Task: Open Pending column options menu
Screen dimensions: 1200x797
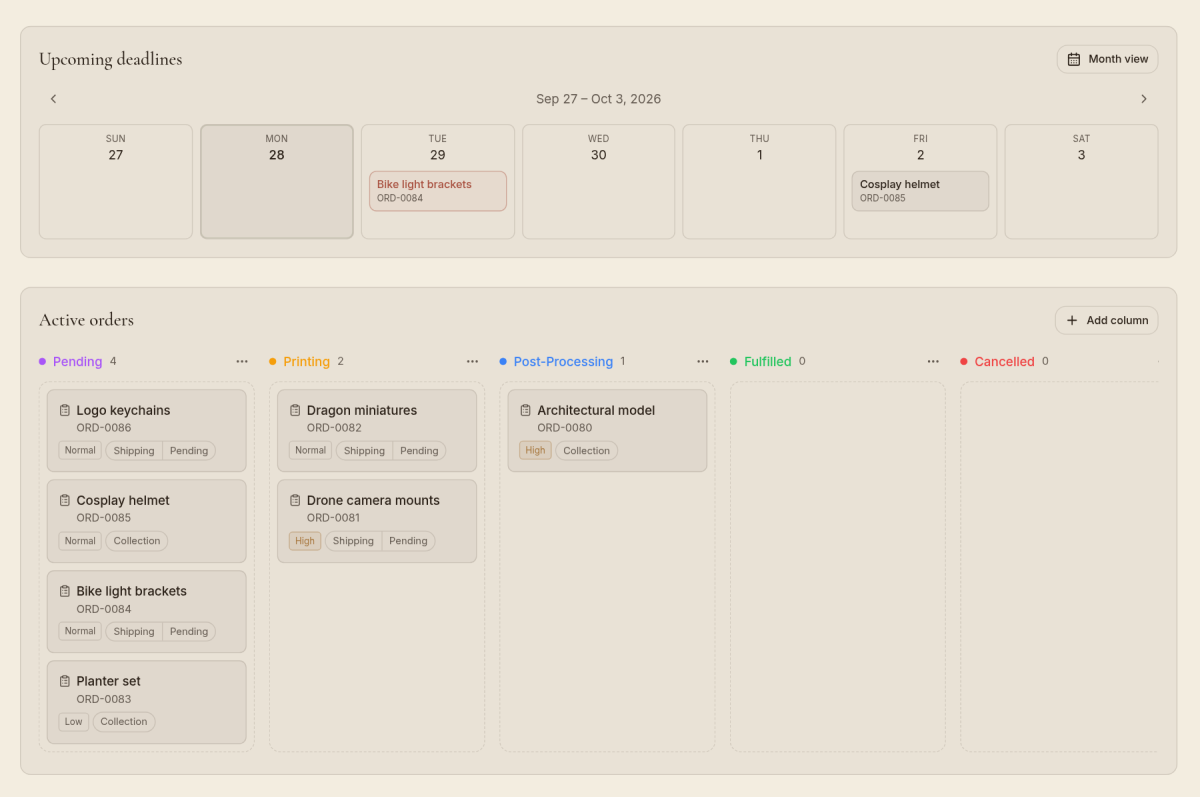Action: pyautogui.click(x=242, y=362)
